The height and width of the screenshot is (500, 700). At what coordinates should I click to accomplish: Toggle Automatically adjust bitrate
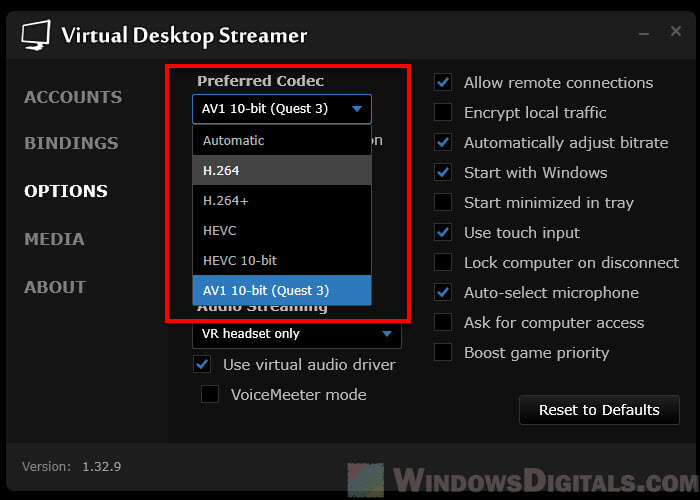(x=443, y=143)
